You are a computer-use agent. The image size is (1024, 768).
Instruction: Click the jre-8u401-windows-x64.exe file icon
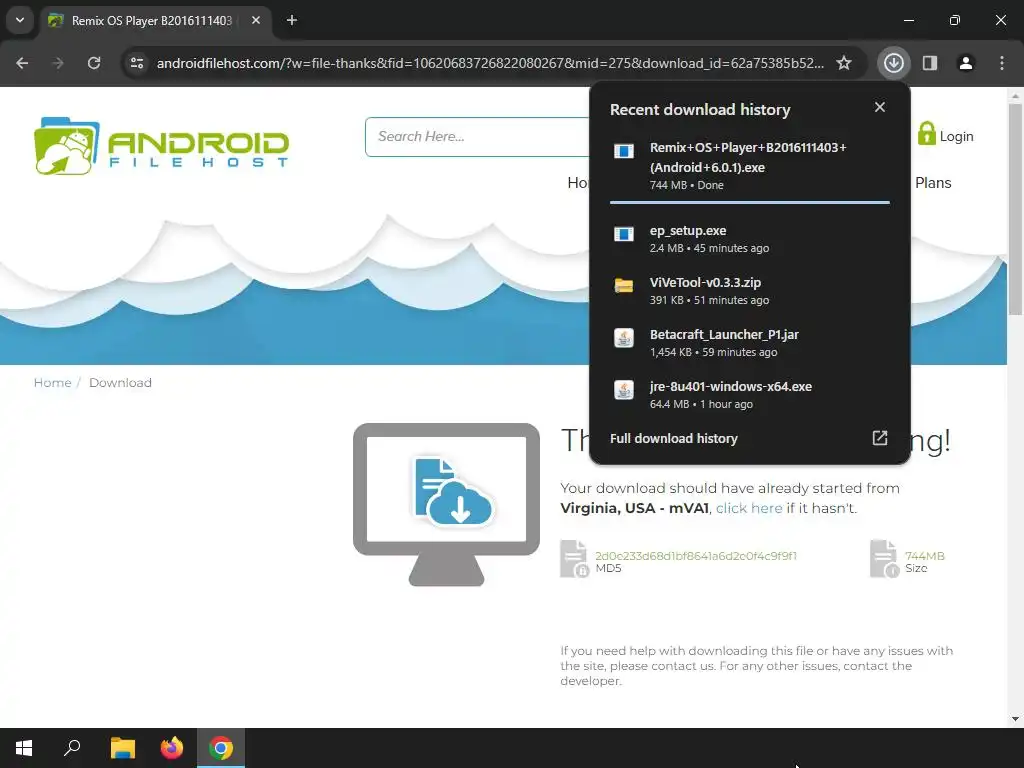[624, 390]
